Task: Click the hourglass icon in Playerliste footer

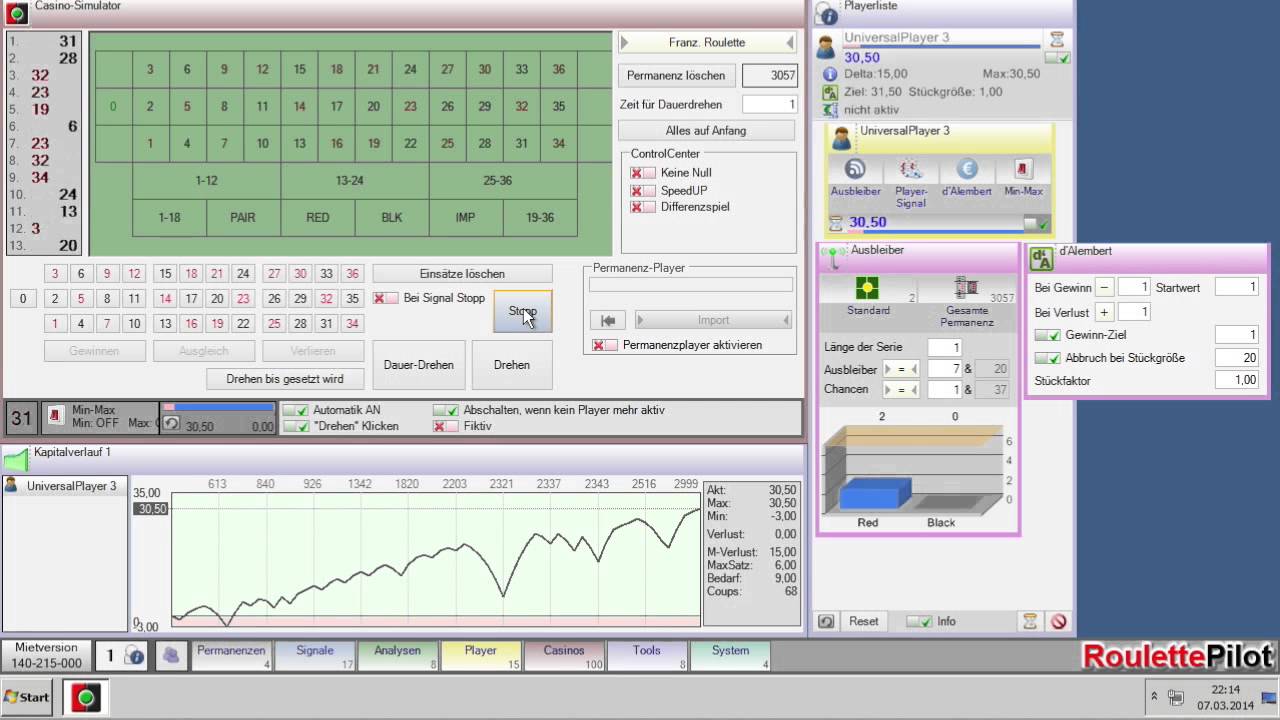Action: coord(1030,621)
